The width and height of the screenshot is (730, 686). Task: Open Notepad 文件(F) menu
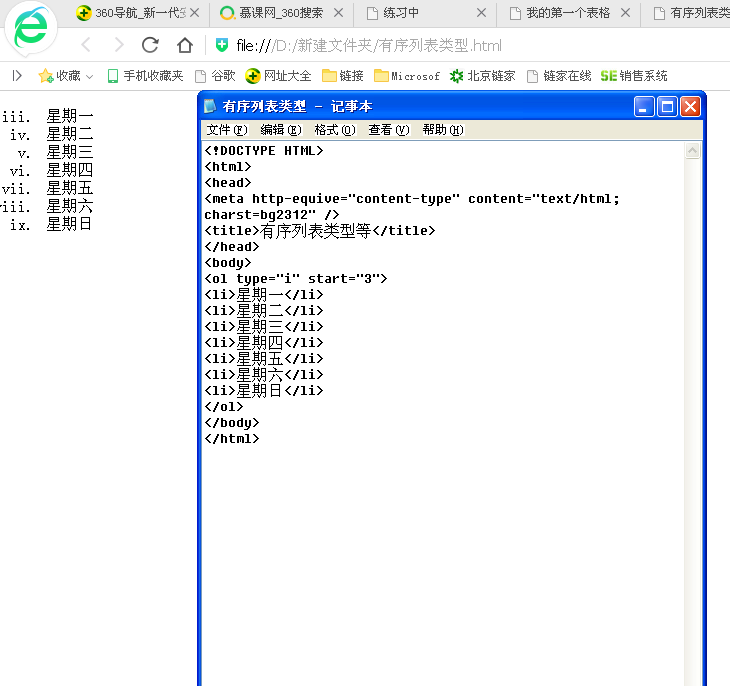click(227, 130)
